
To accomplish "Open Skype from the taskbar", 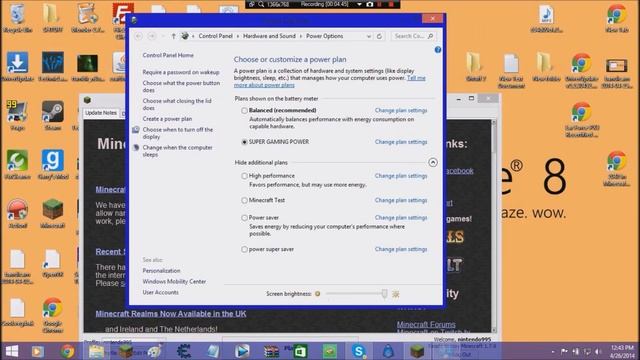I will click(x=358, y=351).
